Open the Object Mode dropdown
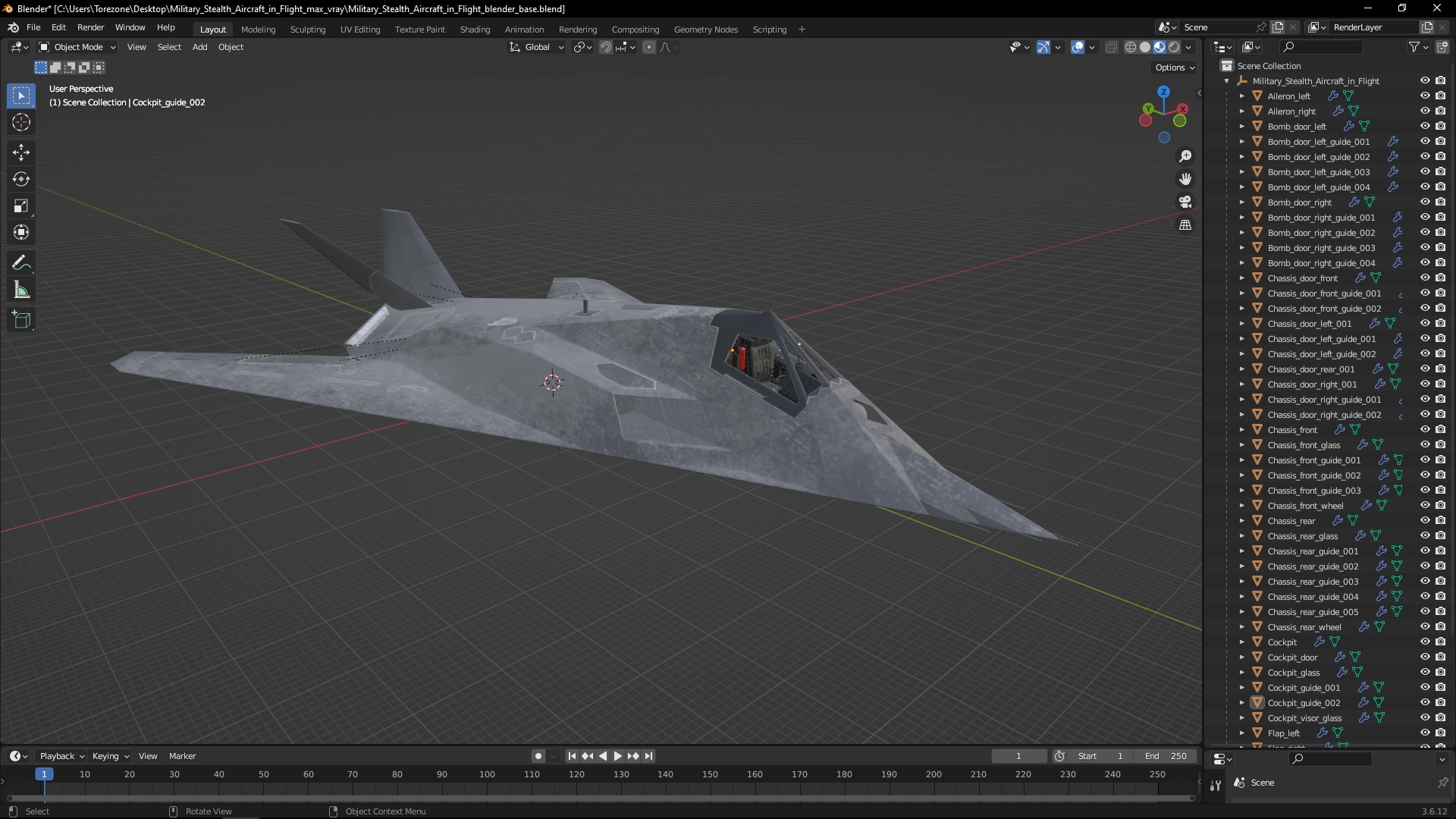The image size is (1456, 819). [x=77, y=47]
